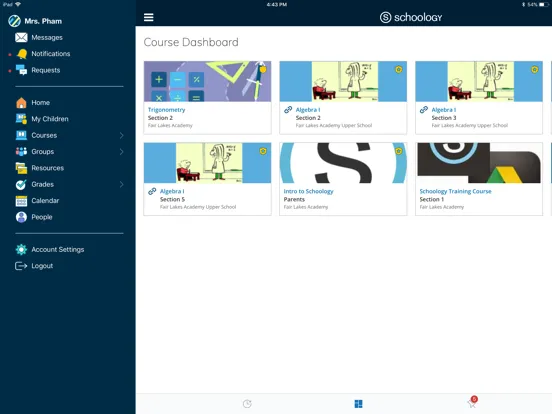
Task: Click Intro to Schoology S logo thumbnail
Action: [343, 163]
